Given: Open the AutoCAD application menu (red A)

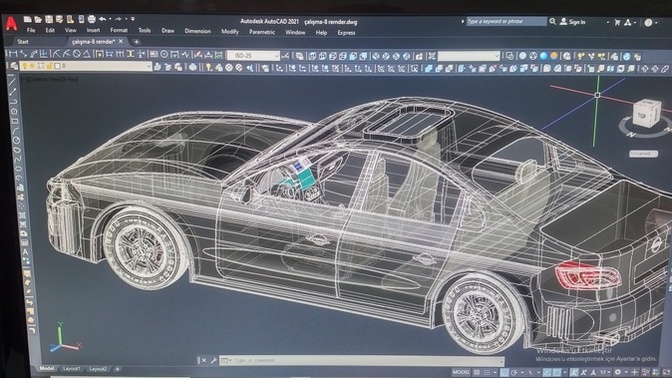Looking at the screenshot, I should coord(12,23).
